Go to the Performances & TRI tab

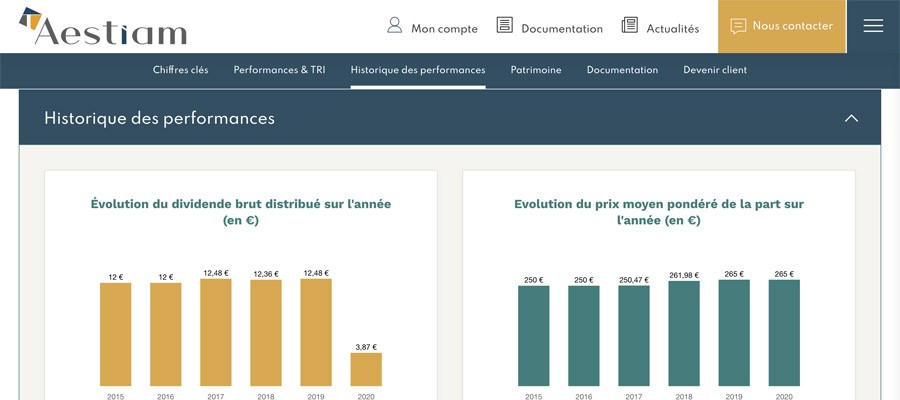coord(280,70)
